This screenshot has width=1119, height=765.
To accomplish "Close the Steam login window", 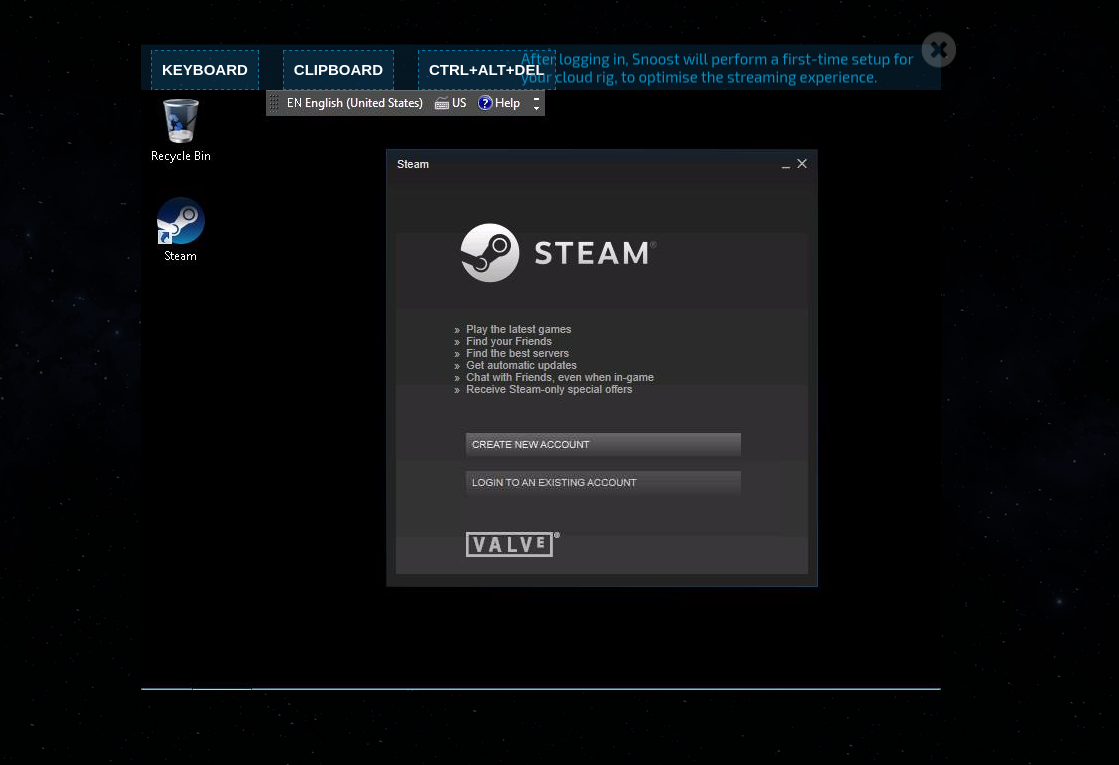I will click(x=802, y=164).
